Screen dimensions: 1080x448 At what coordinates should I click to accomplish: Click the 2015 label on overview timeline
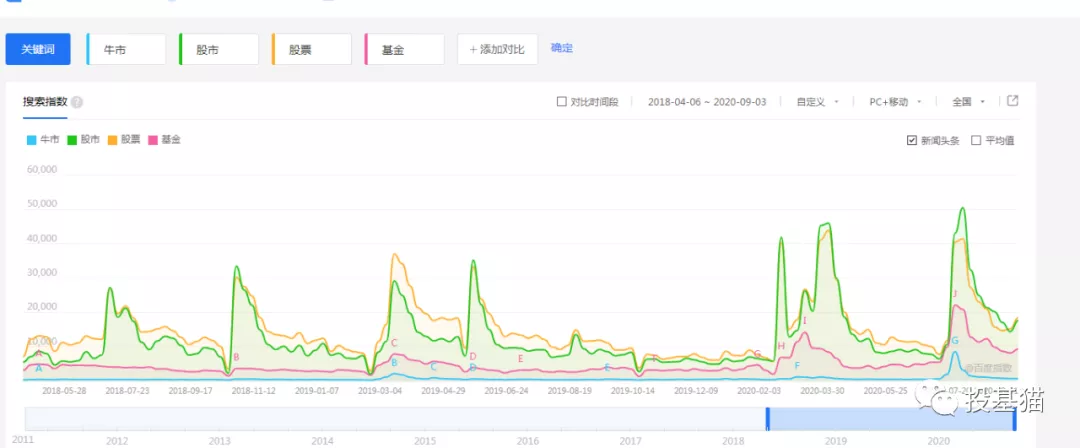coord(424,440)
